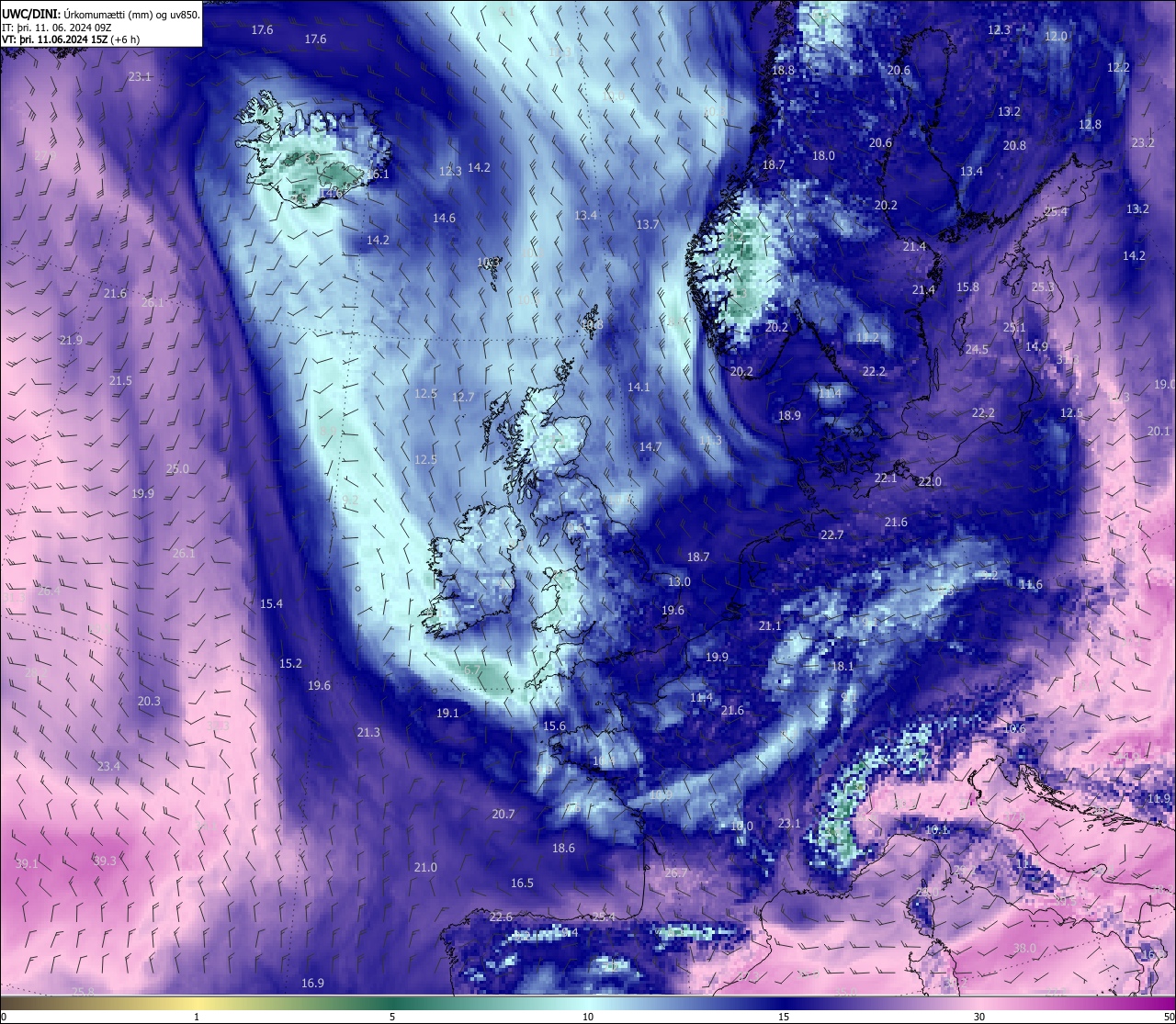This screenshot has height=1024, width=1176.
Task: Click the value '13.7' west of Norway
Action: click(648, 225)
